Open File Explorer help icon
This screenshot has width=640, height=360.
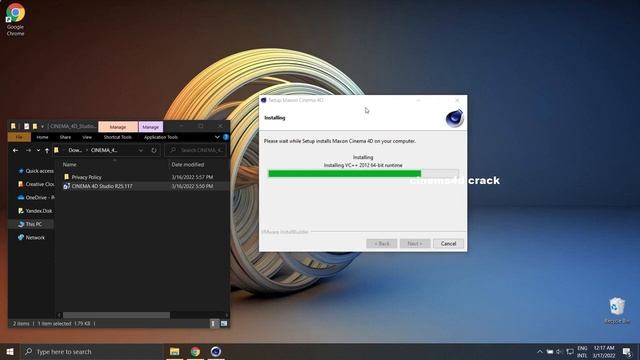tap(226, 137)
